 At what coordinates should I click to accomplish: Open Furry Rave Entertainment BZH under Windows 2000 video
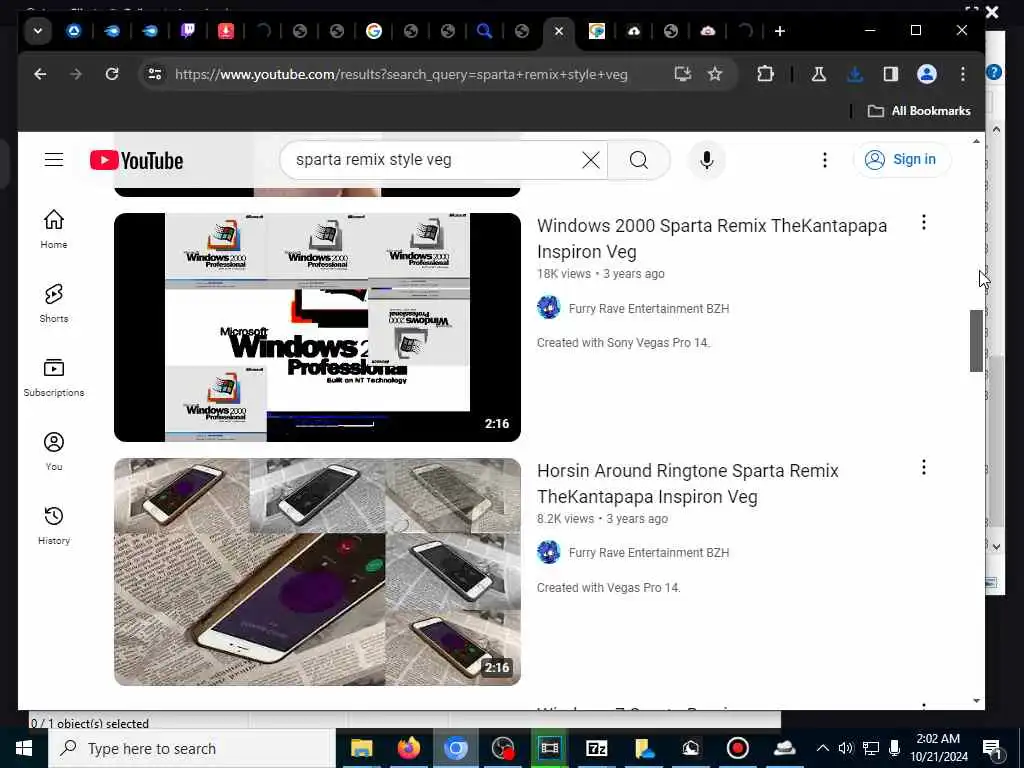click(648, 308)
